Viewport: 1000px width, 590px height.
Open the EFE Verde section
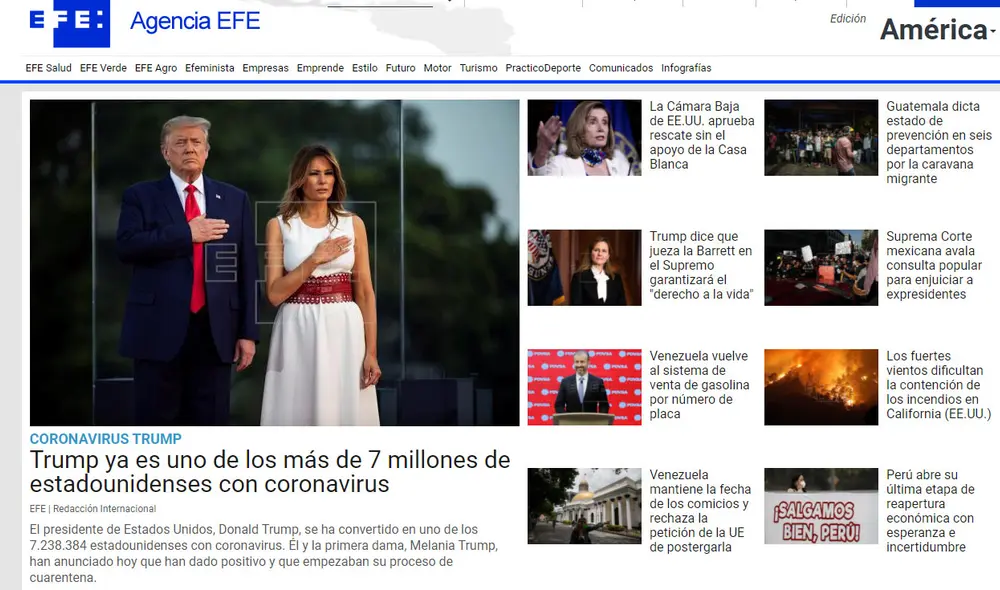[x=104, y=67]
